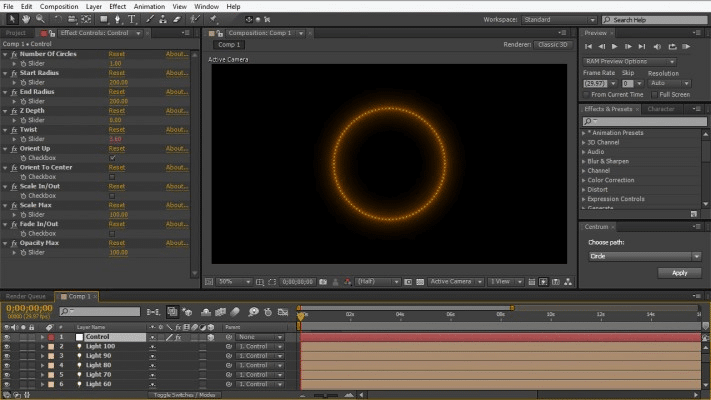Select the Hand tool in the toolbar
The height and width of the screenshot is (400, 711).
[x=24, y=19]
